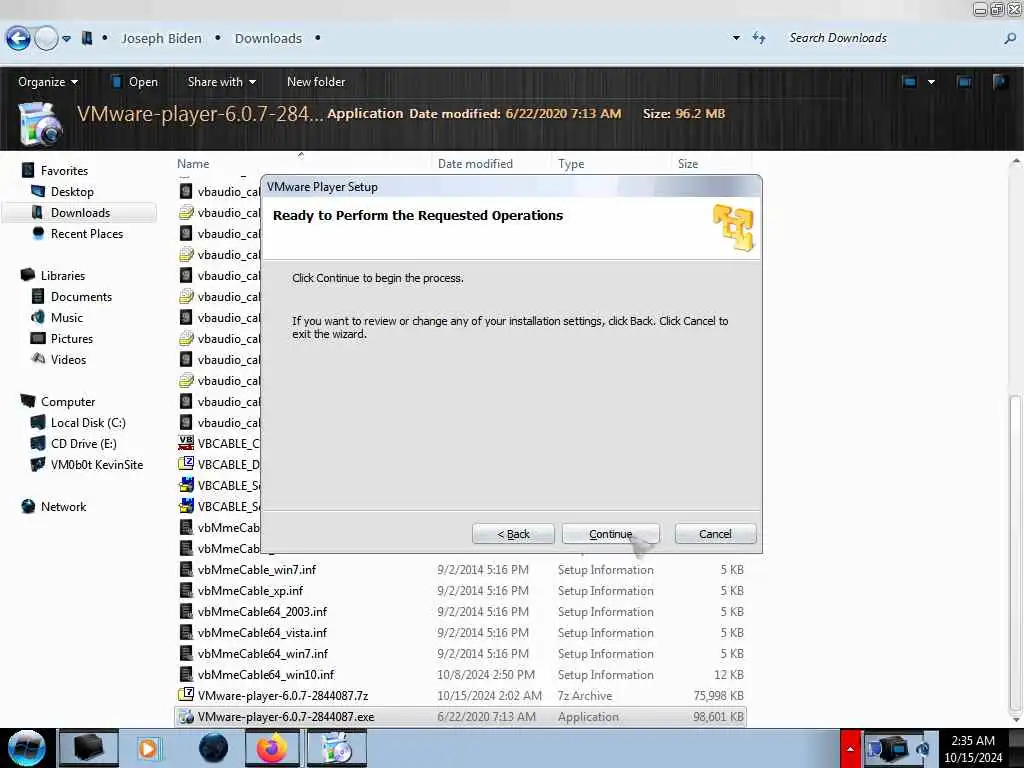This screenshot has width=1024, height=768.
Task: Open the view options dropdown arrow
Action: pyautogui.click(x=931, y=82)
